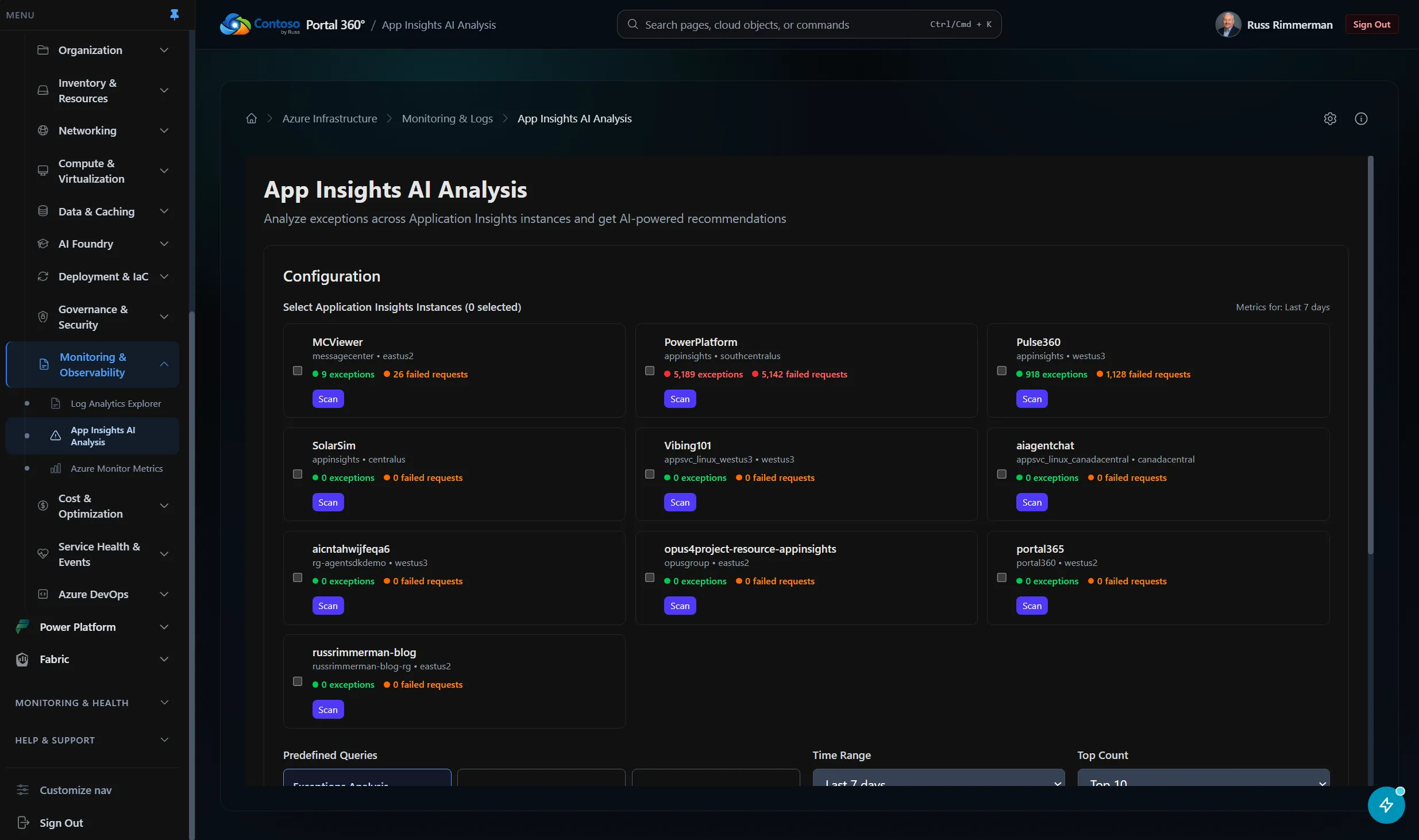Open the Top Count dropdown

(x=1204, y=778)
